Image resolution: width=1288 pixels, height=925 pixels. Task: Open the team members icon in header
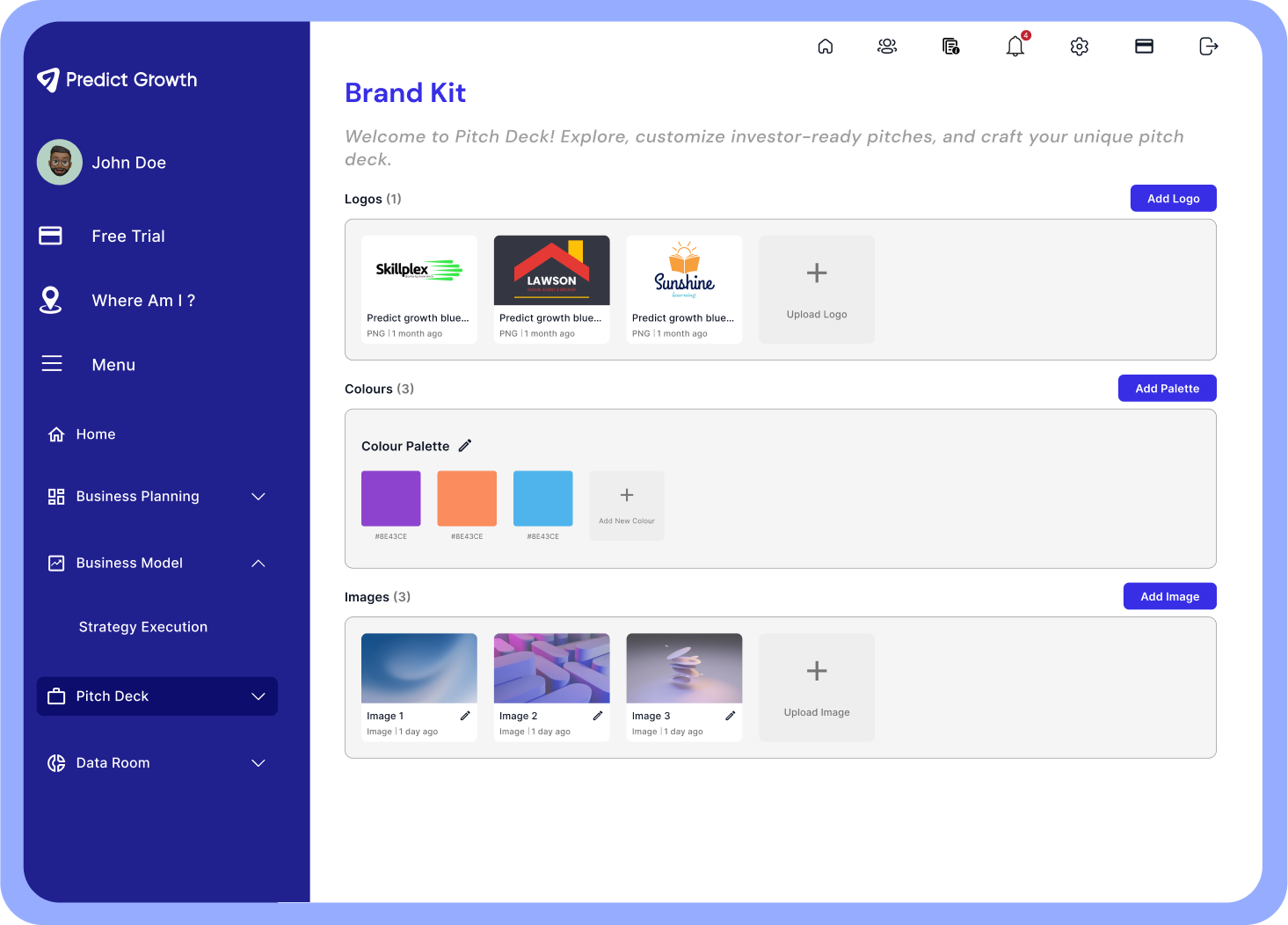pyautogui.click(x=887, y=47)
